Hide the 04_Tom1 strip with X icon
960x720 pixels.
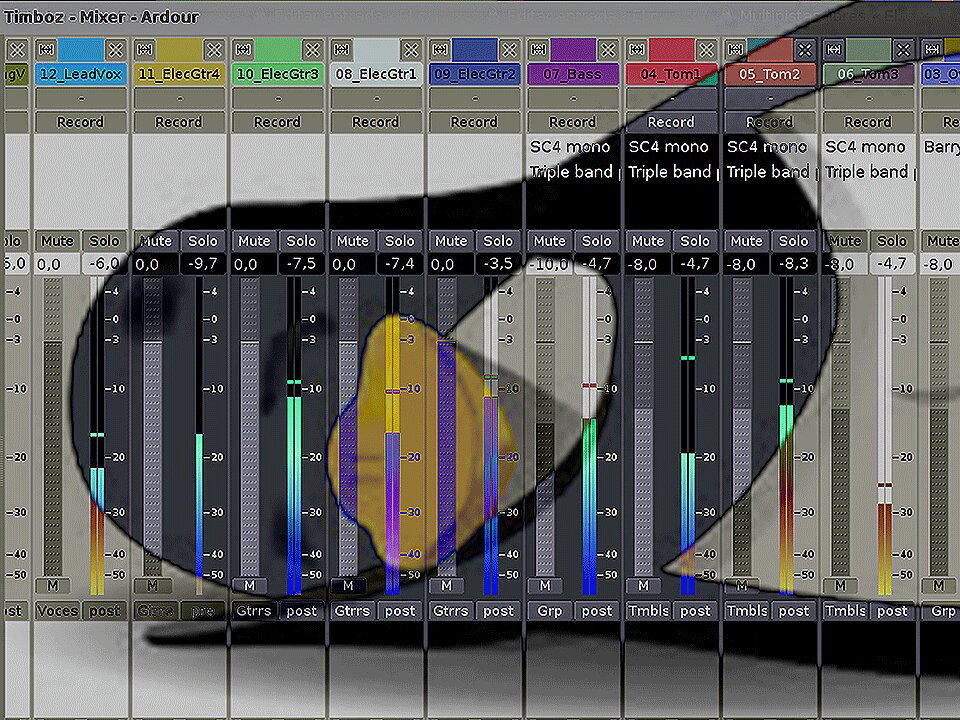point(707,50)
